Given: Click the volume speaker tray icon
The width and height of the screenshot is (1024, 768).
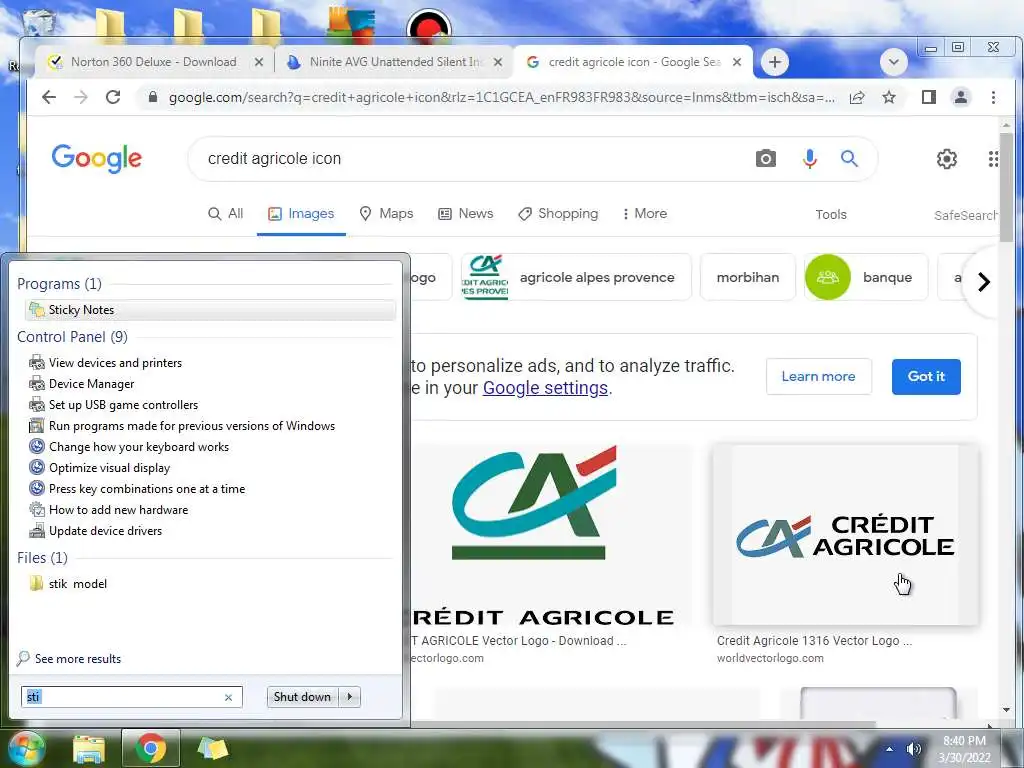Looking at the screenshot, I should (914, 749).
